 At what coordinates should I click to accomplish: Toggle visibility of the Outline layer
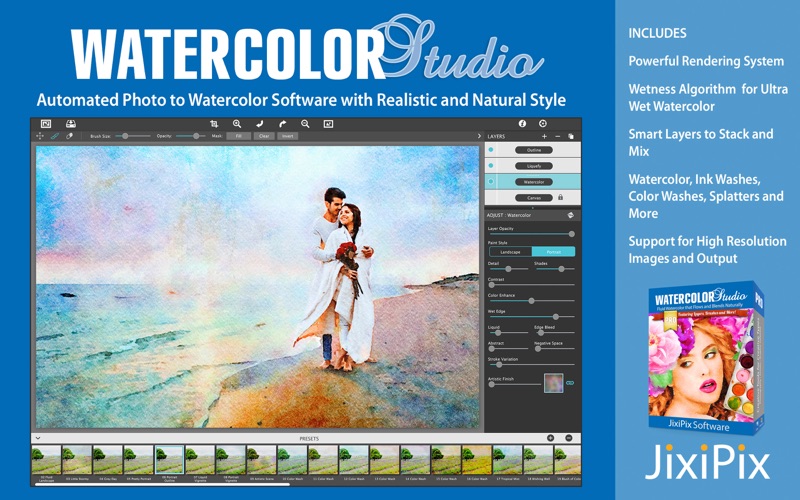[491, 149]
